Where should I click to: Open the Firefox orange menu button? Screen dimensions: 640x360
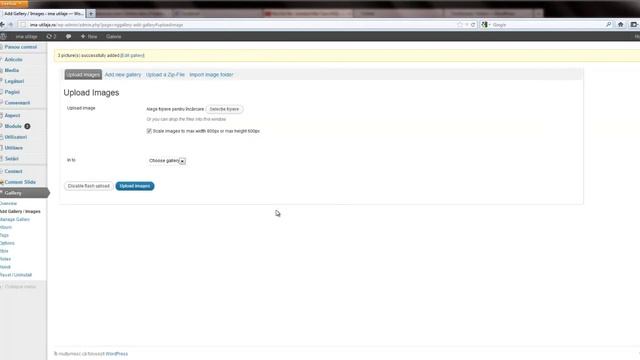pos(14,4)
